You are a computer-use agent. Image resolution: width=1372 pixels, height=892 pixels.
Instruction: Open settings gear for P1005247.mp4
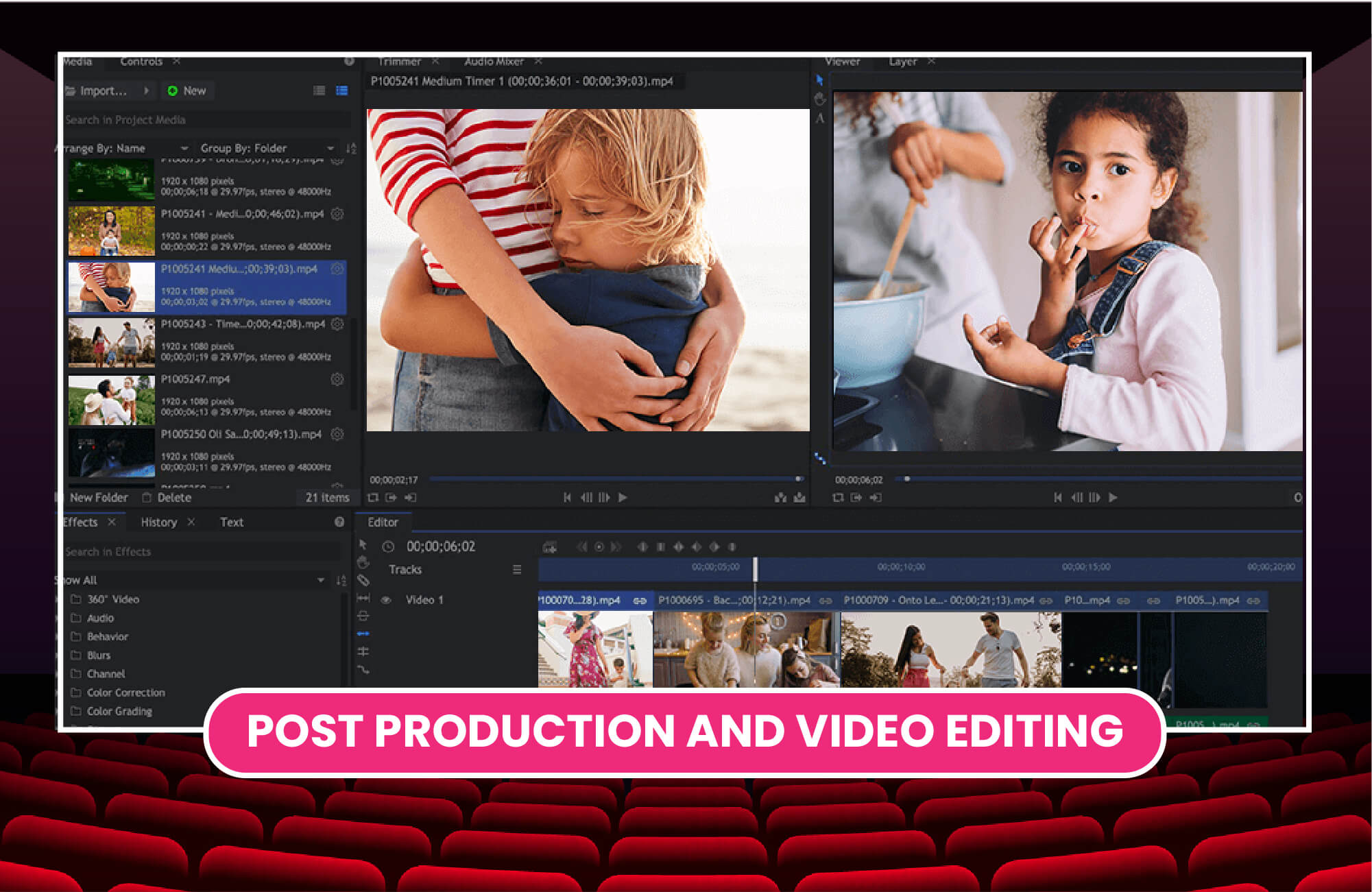337,379
